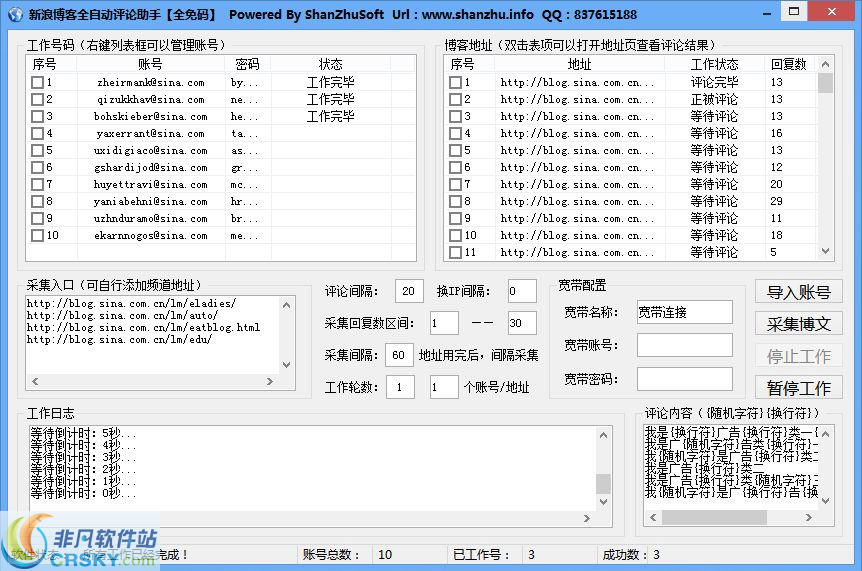This screenshot has height=571, width=862.
Task: Edit the 评论间隔 field showing 20
Action: point(409,291)
